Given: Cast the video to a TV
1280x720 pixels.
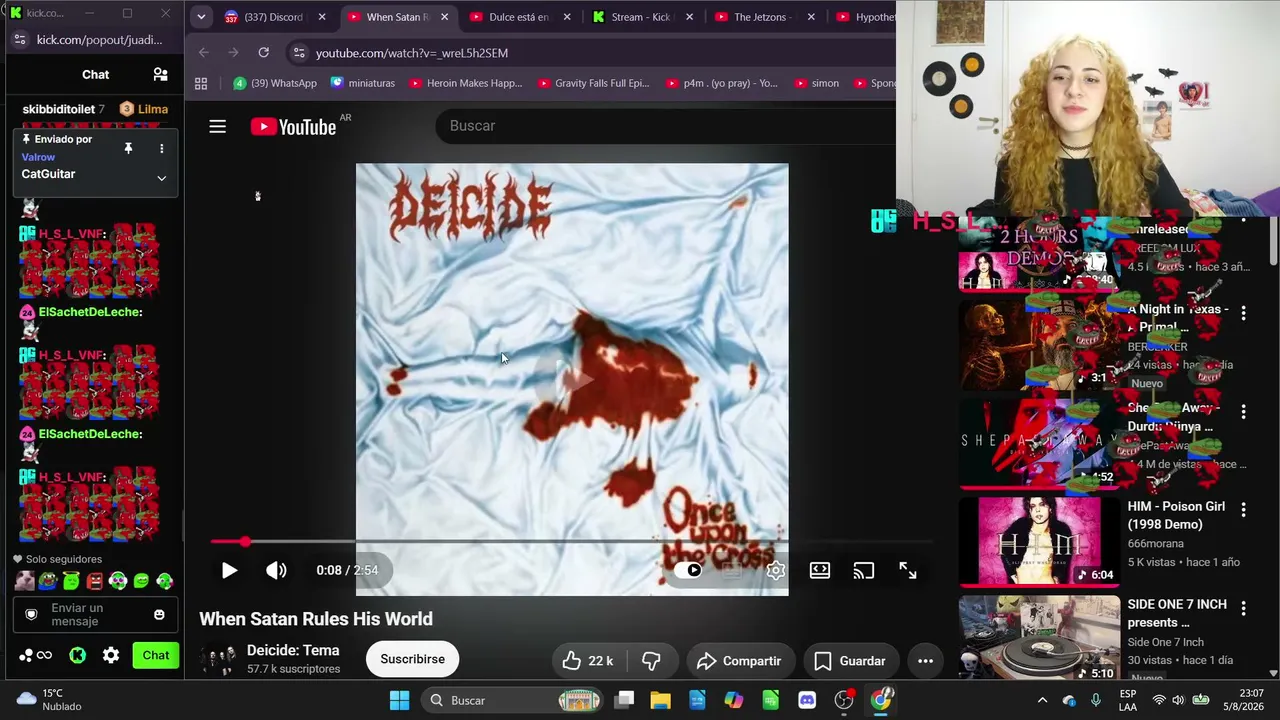Looking at the screenshot, I should (x=864, y=570).
